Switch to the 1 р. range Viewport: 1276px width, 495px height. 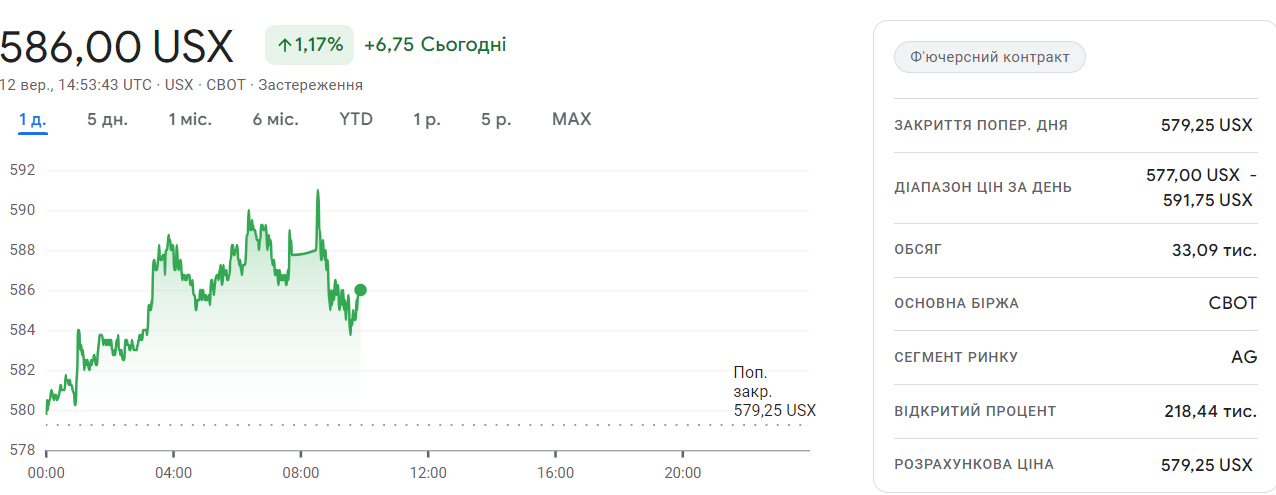click(427, 120)
